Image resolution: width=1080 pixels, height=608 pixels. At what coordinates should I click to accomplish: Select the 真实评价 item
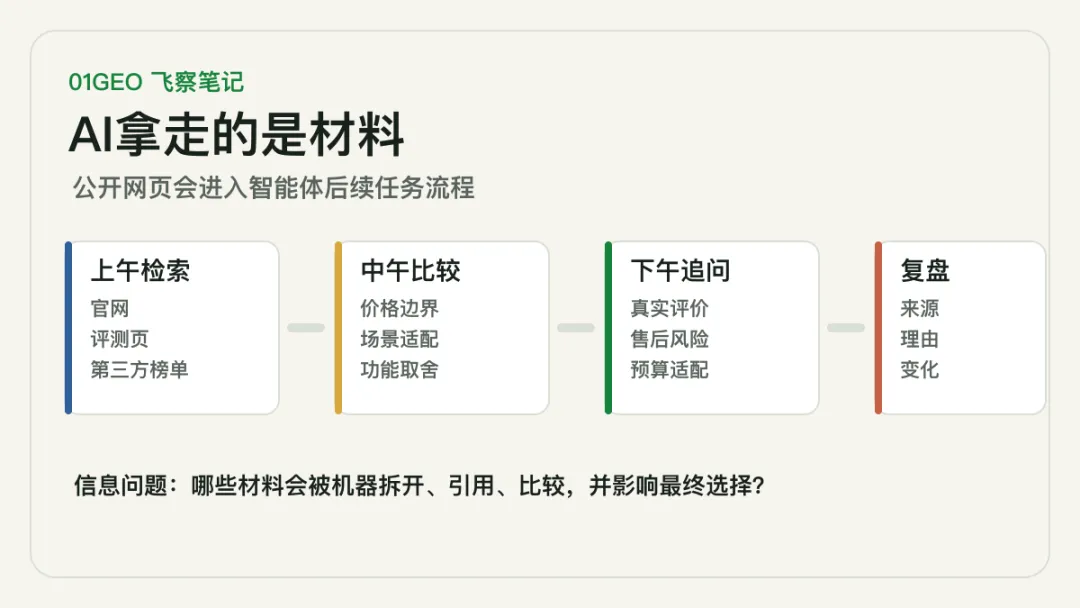(x=669, y=308)
